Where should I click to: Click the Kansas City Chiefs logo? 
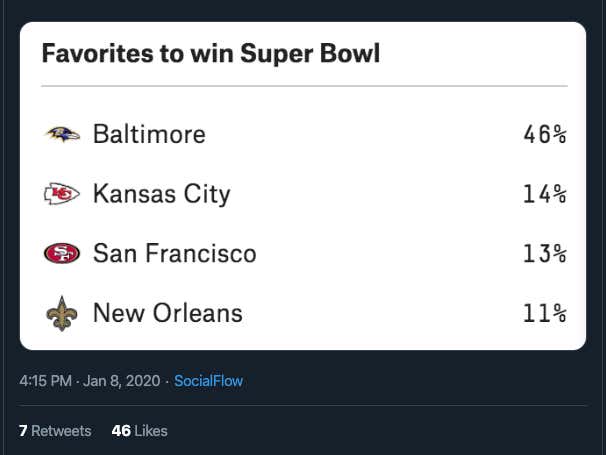pyautogui.click(x=62, y=194)
